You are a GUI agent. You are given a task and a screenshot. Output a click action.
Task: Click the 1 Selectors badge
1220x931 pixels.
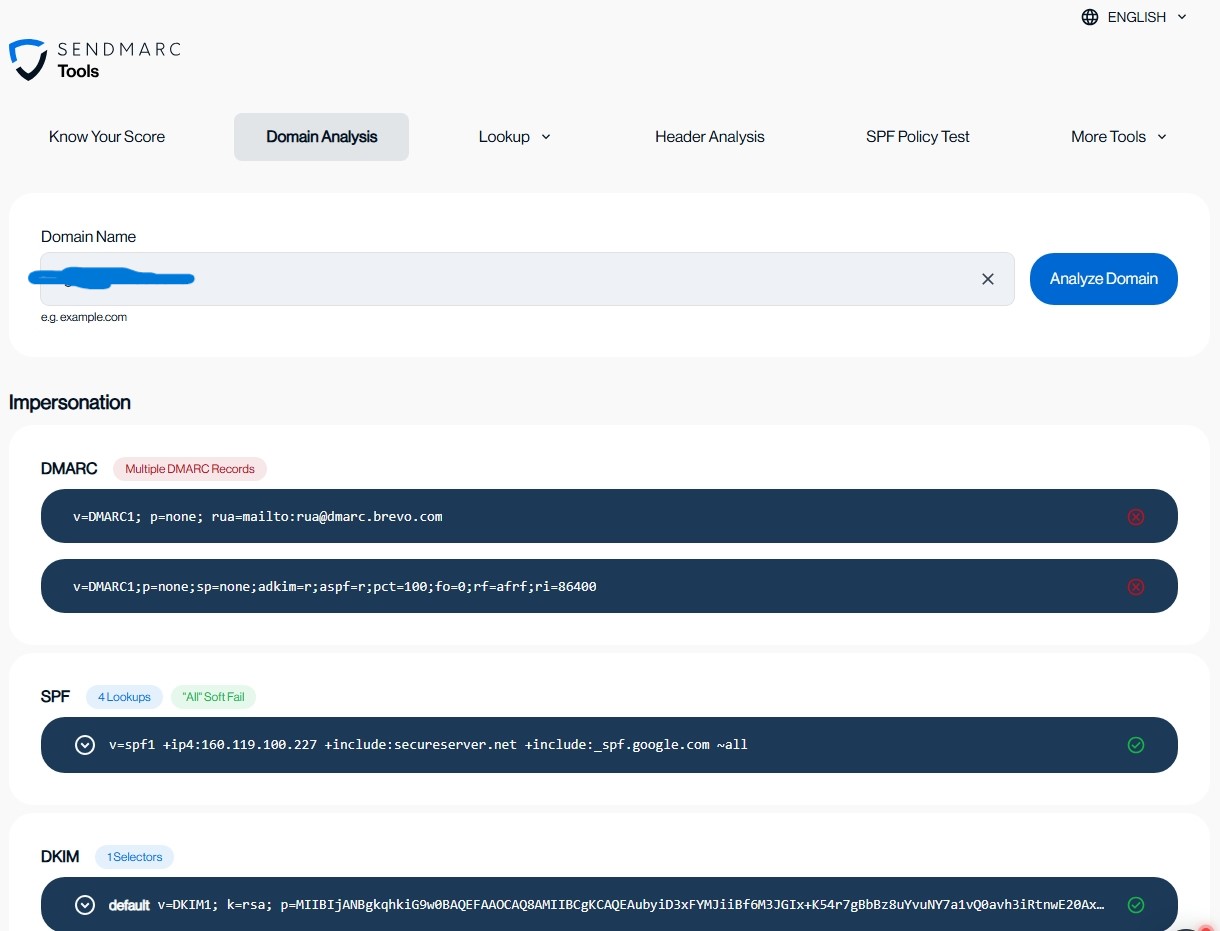pos(135,857)
